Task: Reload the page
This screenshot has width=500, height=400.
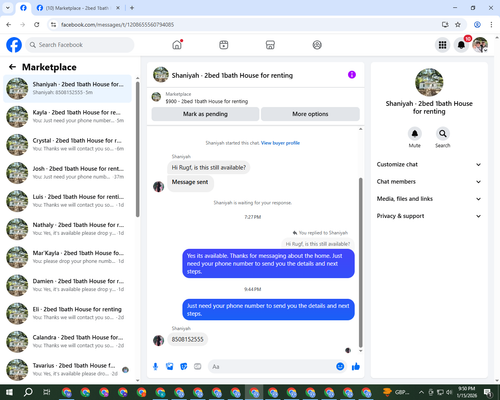Action: coord(37,25)
